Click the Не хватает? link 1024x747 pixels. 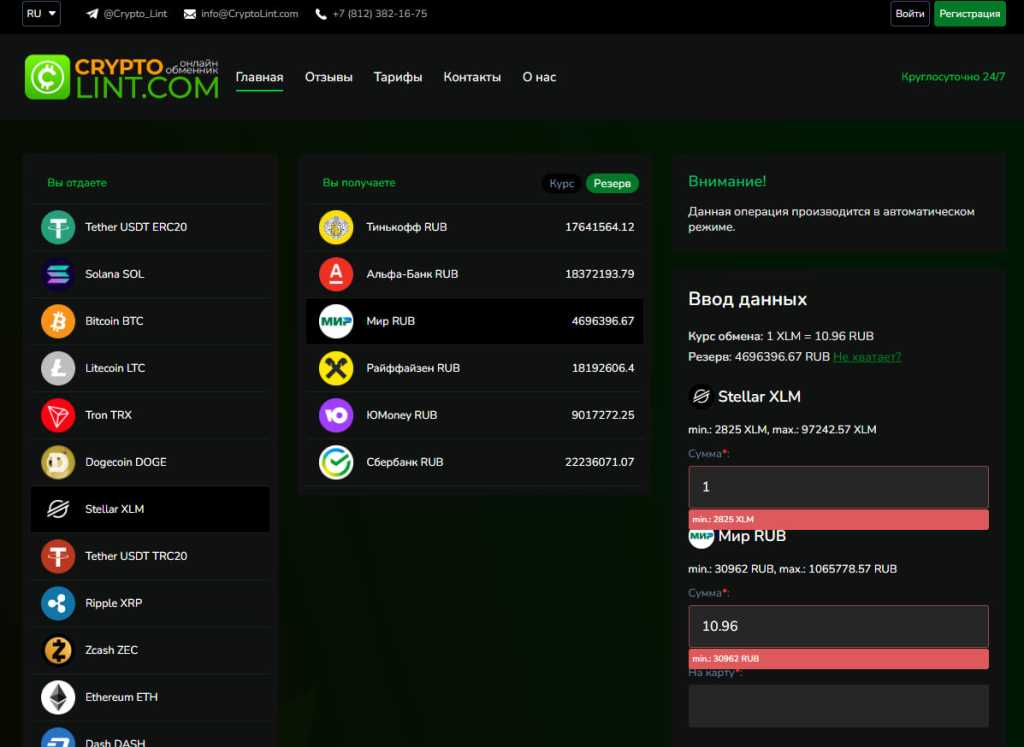coord(867,357)
